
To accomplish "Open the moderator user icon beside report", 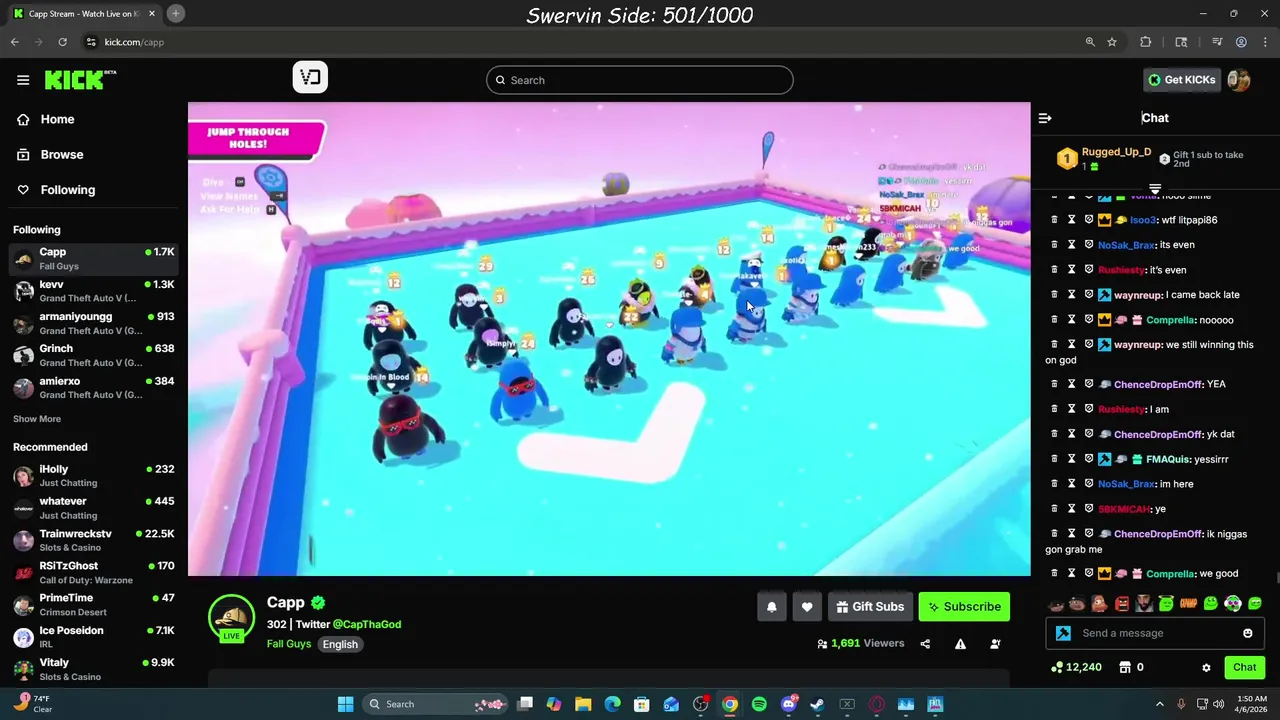I will click(995, 644).
